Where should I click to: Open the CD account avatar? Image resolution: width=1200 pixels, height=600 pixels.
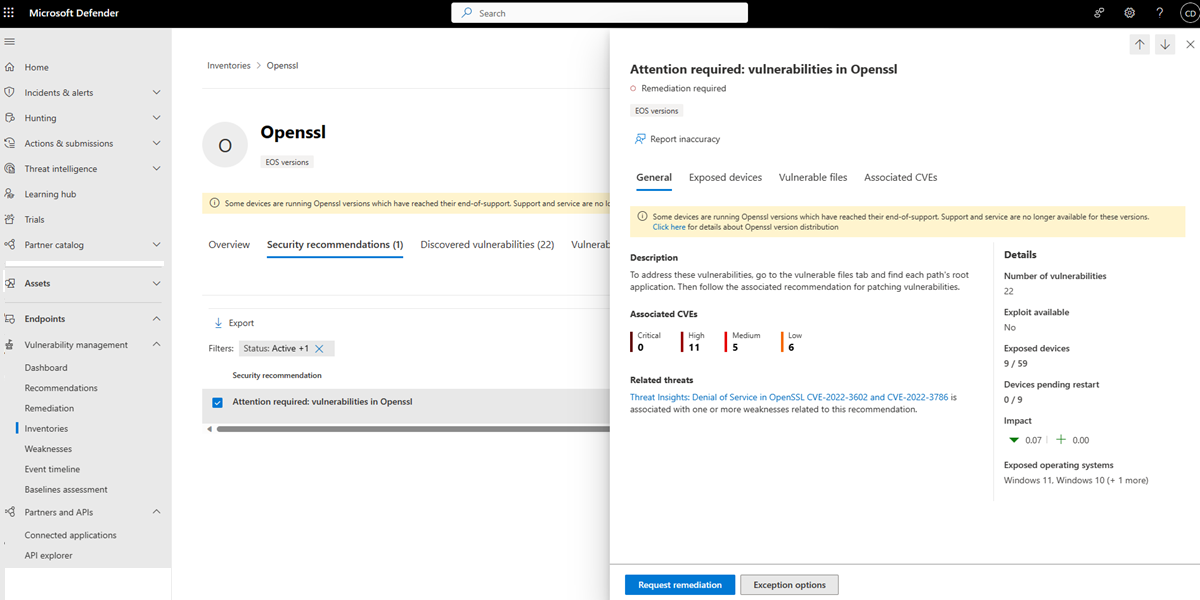pyautogui.click(x=1189, y=13)
